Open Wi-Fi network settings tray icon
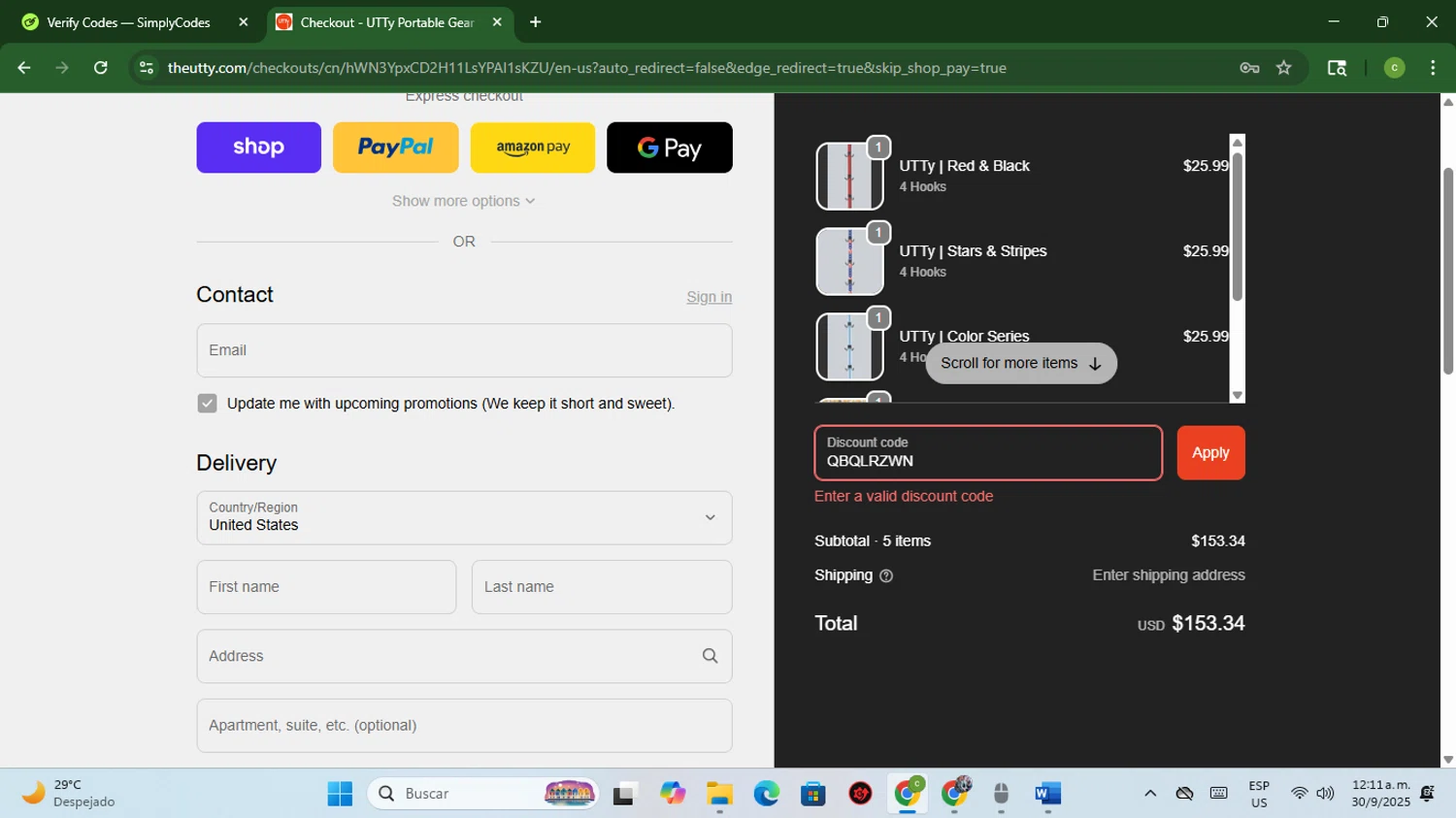 pyautogui.click(x=1299, y=794)
